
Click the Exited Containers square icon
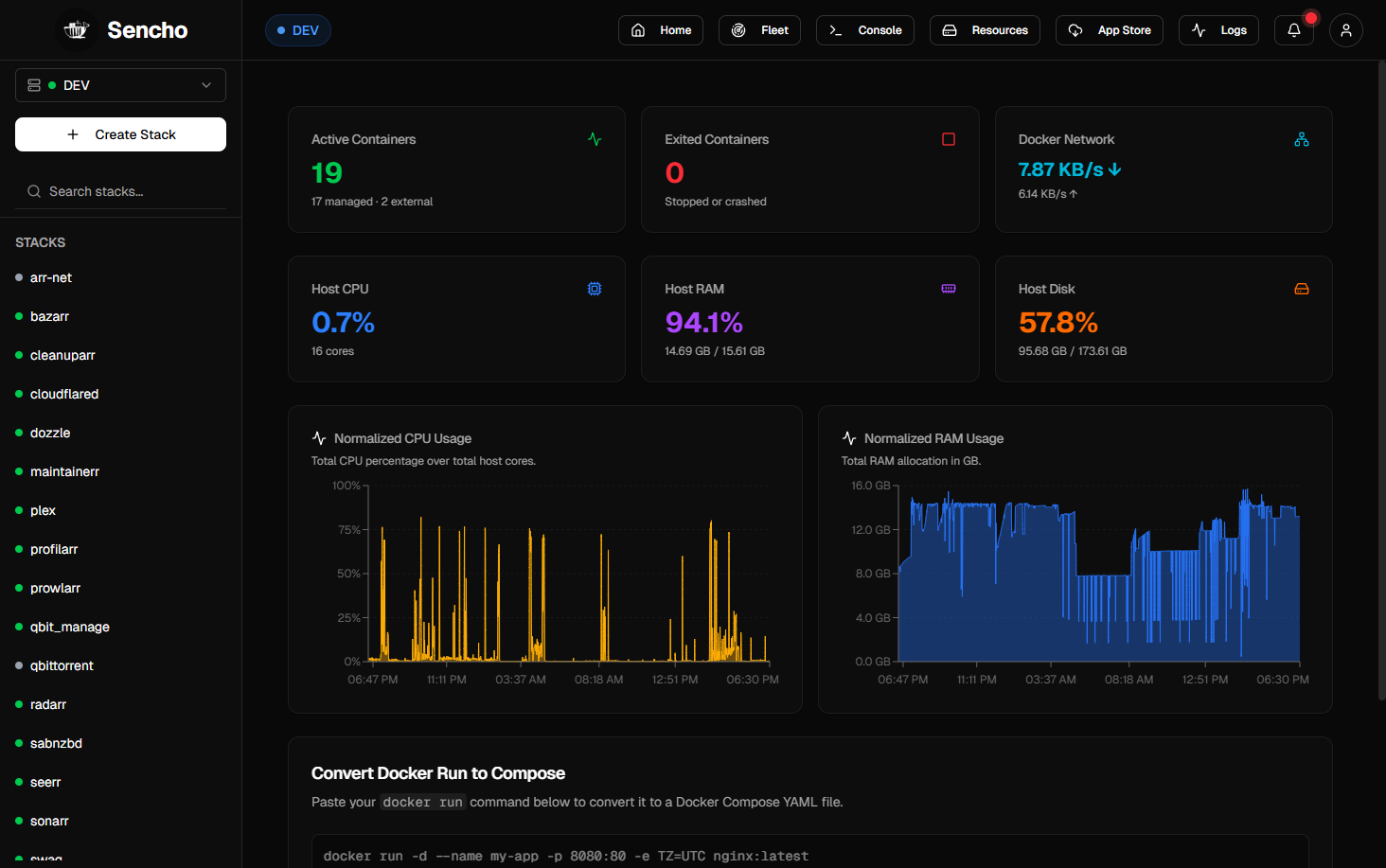coord(949,139)
